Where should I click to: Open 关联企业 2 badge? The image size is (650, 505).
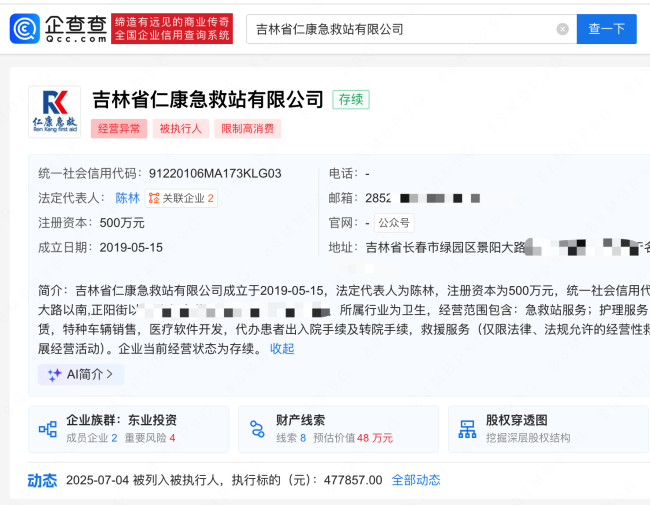pyautogui.click(x=181, y=198)
